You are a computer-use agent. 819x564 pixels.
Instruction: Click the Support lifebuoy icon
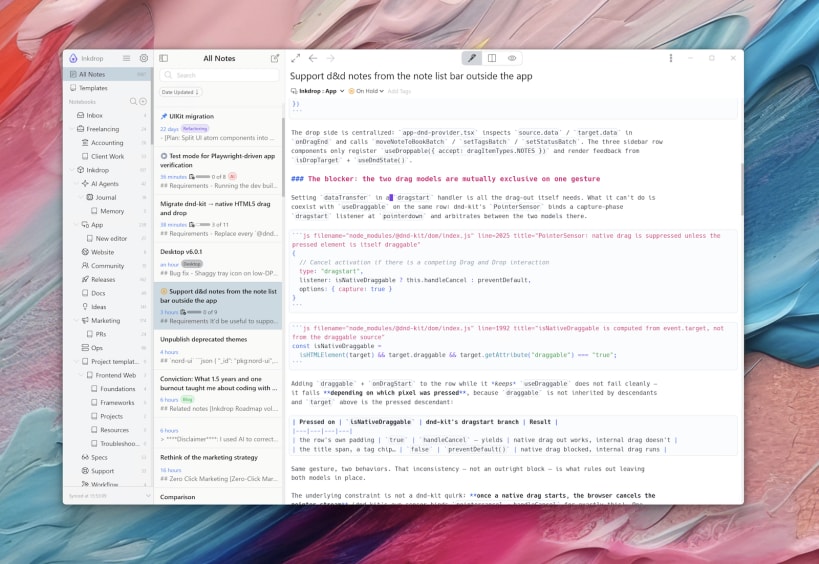click(x=85, y=471)
